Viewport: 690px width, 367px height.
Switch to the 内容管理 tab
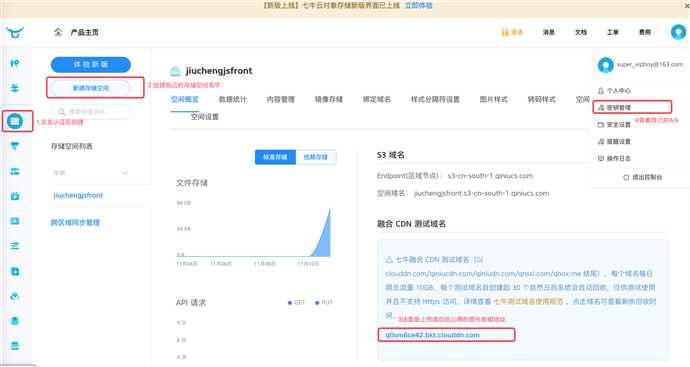(281, 99)
